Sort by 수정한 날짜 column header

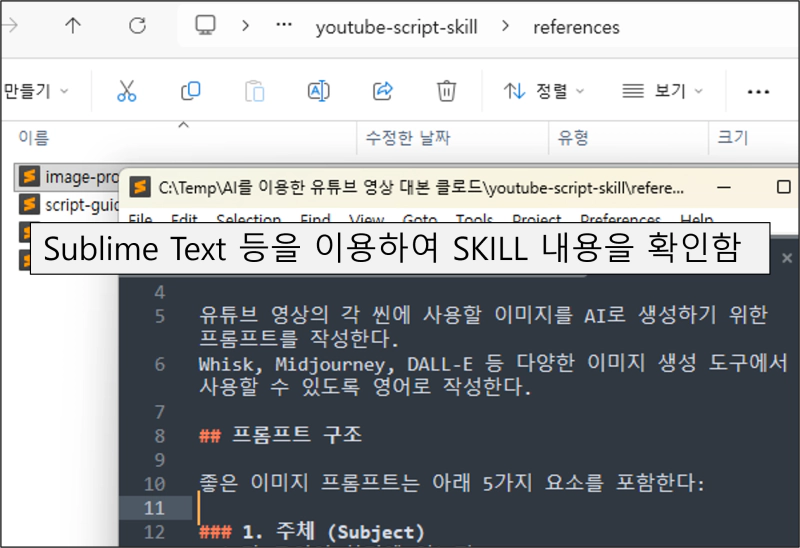point(408,138)
